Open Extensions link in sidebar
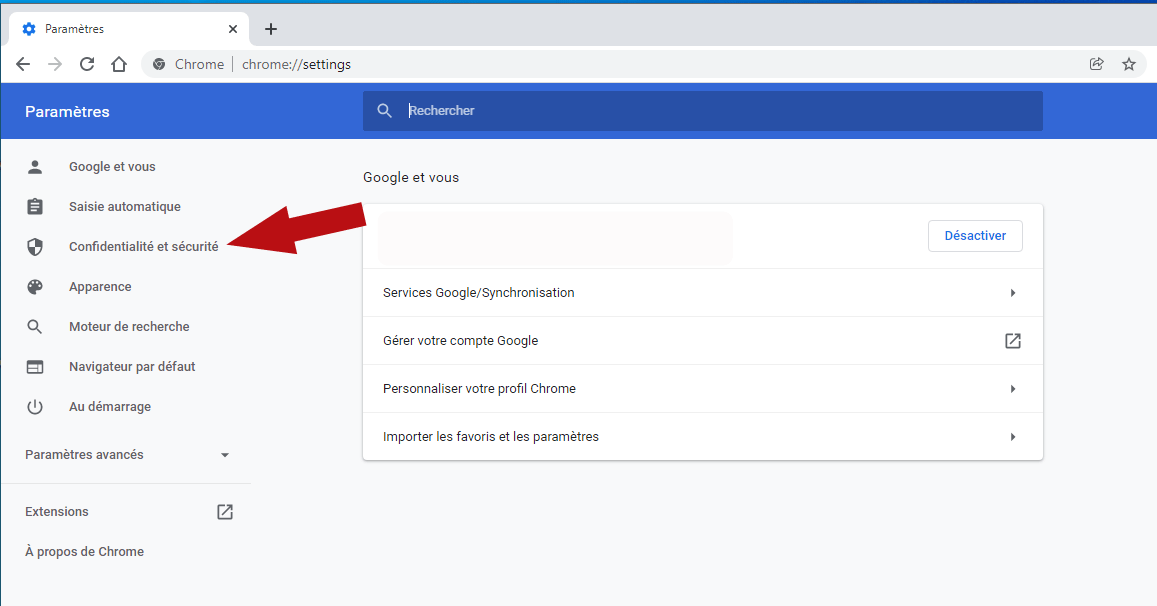Image resolution: width=1157 pixels, height=606 pixels. click(x=57, y=512)
